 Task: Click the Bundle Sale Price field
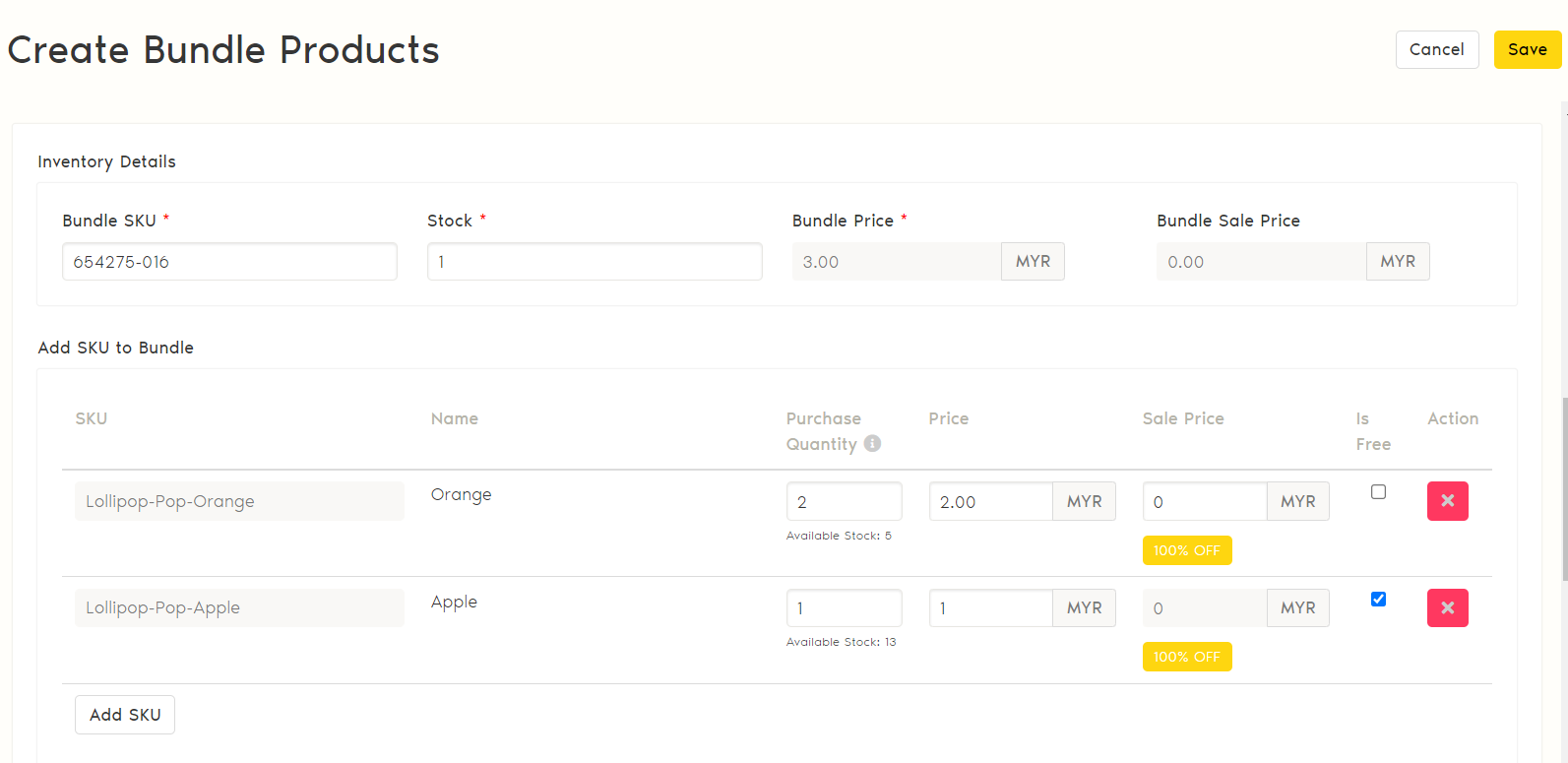point(1261,262)
